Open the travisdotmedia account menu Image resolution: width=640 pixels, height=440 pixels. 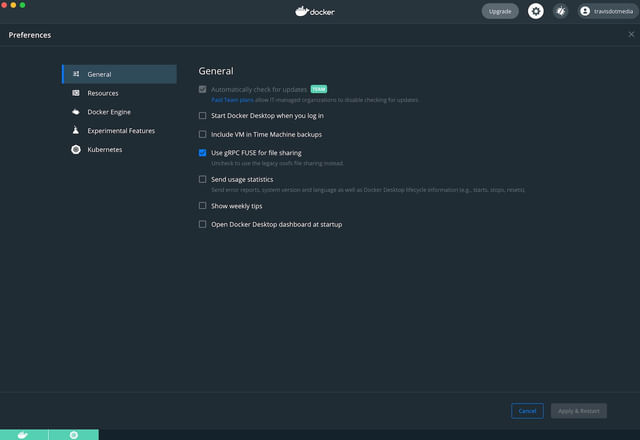pyautogui.click(x=607, y=11)
